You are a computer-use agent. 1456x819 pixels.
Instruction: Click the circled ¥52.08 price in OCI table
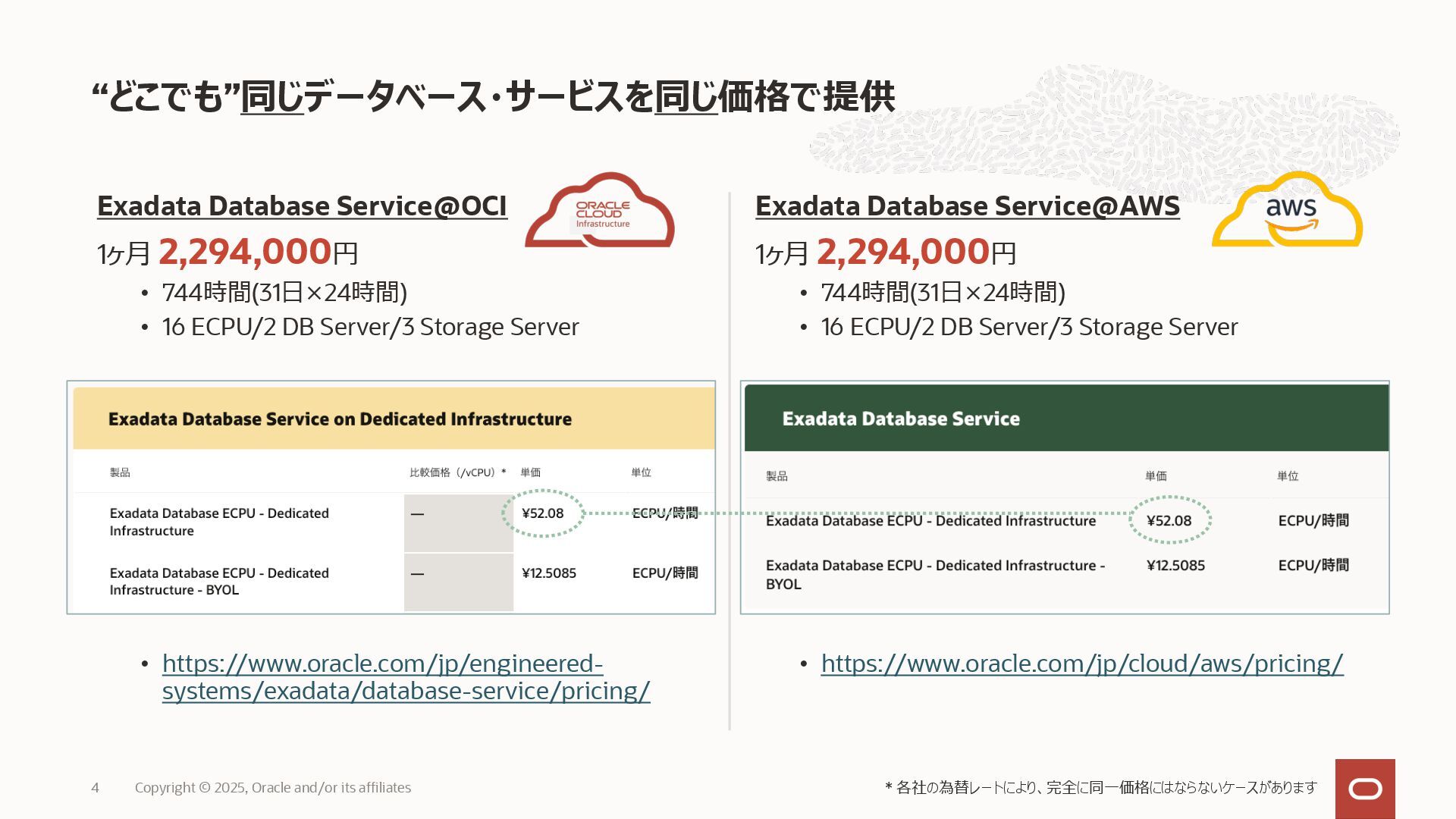(x=543, y=513)
